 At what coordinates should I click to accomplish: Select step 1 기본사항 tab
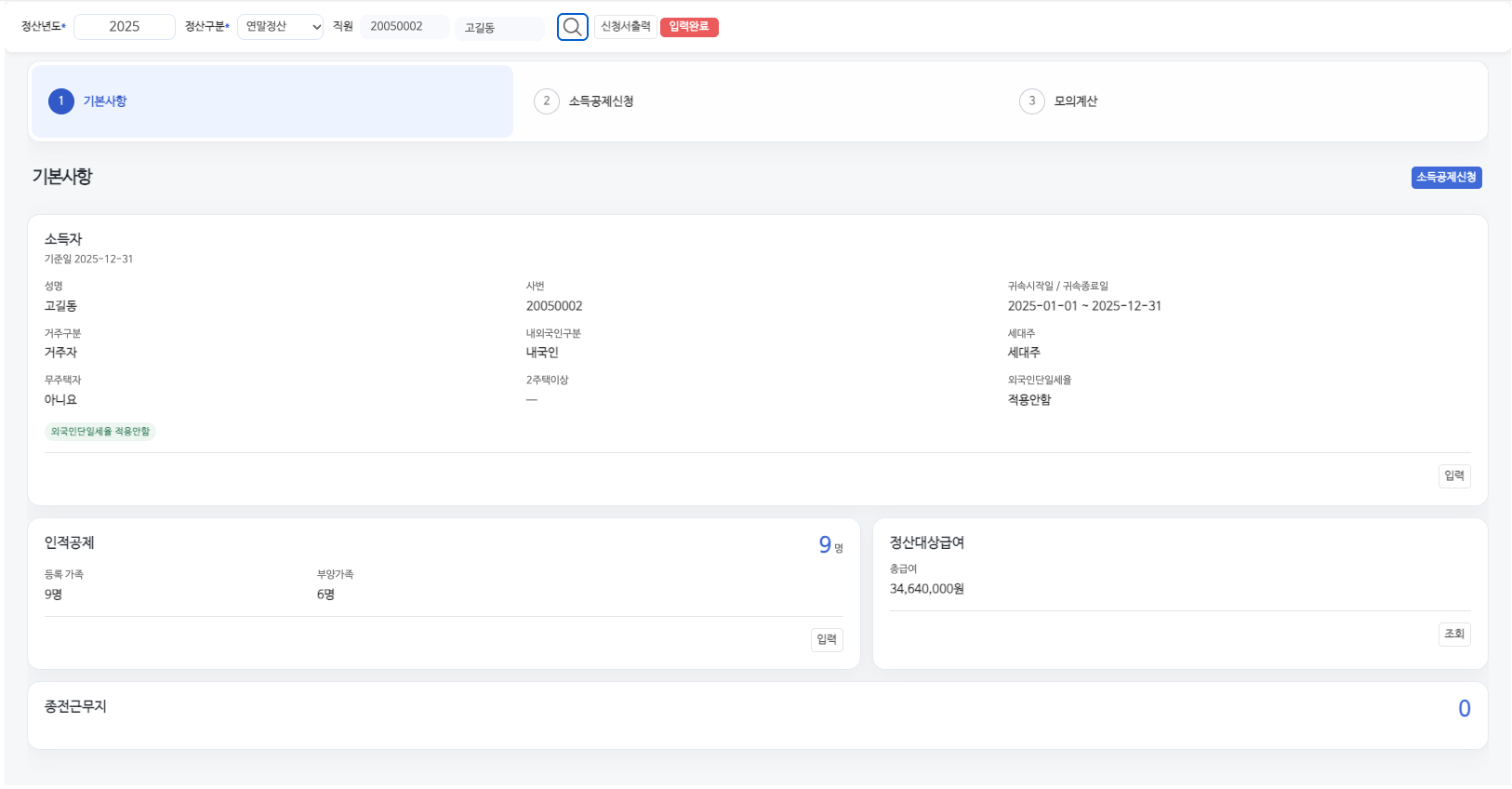click(272, 101)
